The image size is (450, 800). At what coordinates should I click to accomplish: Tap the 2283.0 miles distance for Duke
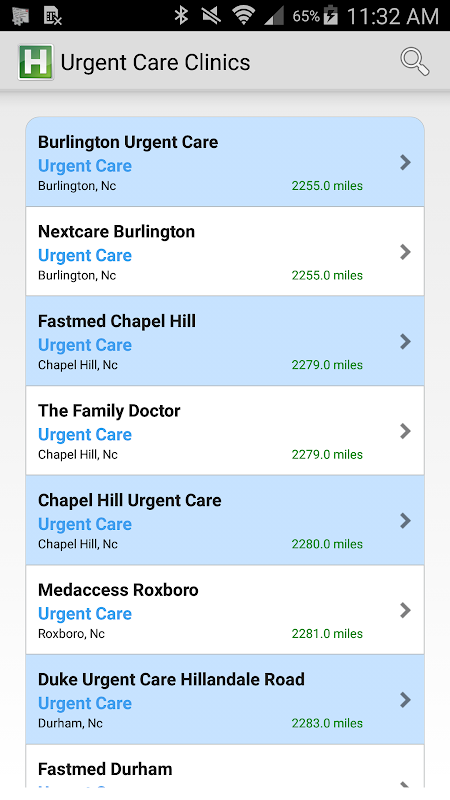click(x=327, y=723)
